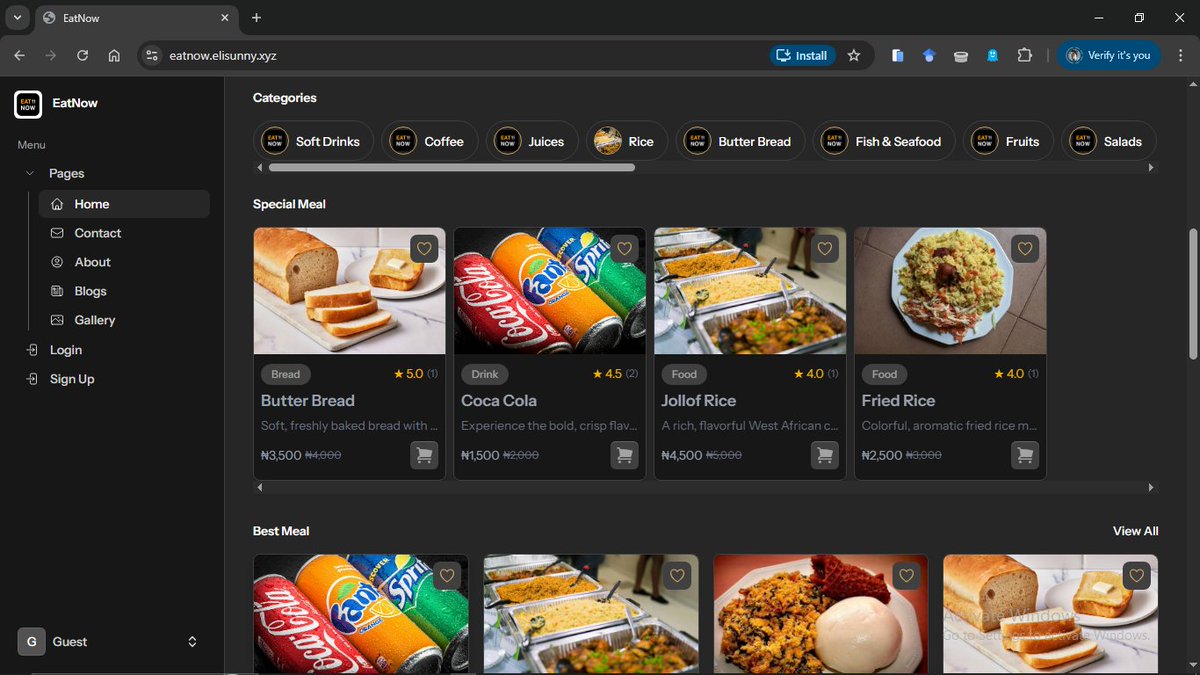Viewport: 1200px width, 675px height.
Task: Select Fish & Seafood category
Action: click(884, 141)
